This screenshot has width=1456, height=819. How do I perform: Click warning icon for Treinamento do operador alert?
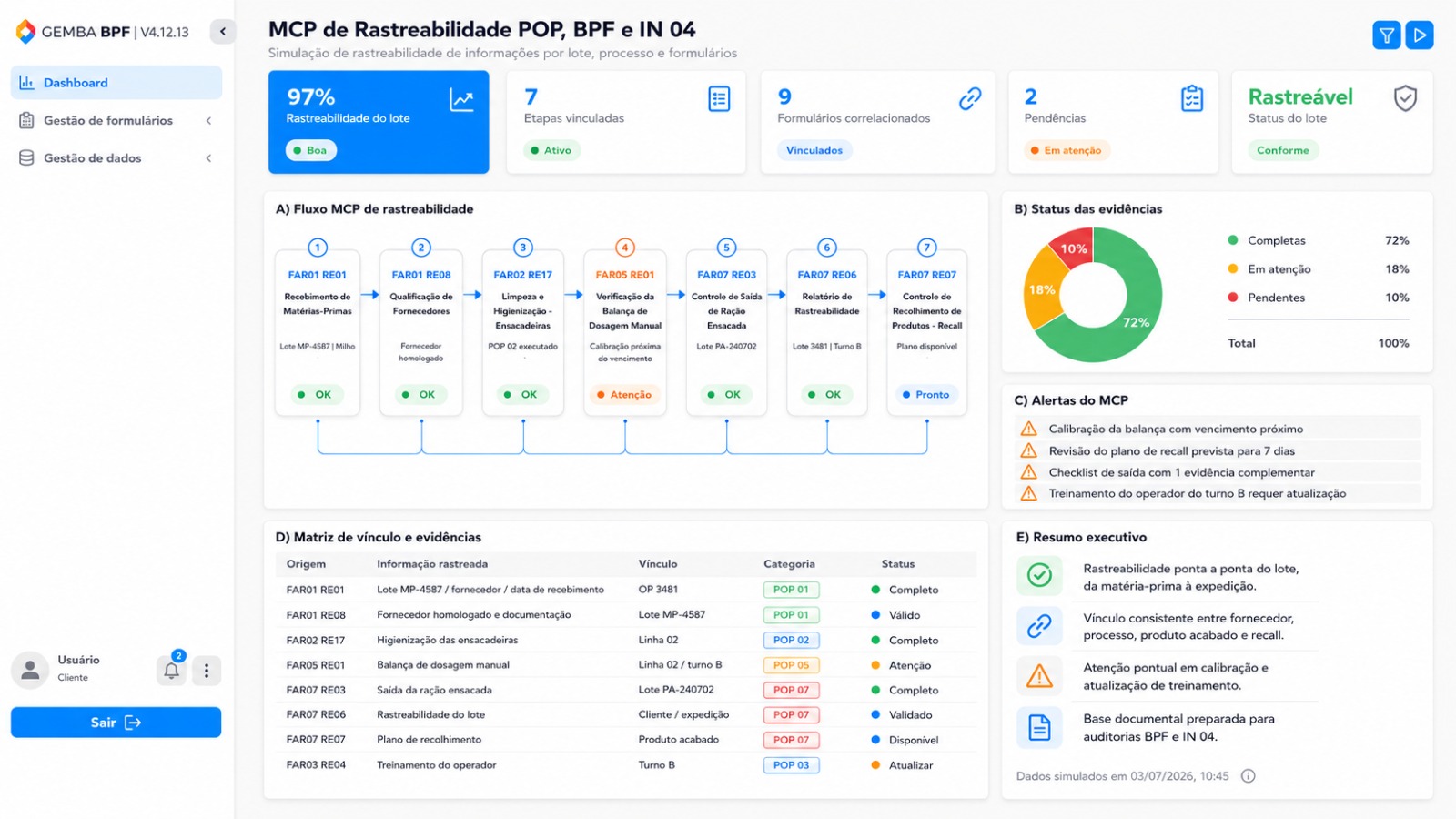[1029, 493]
